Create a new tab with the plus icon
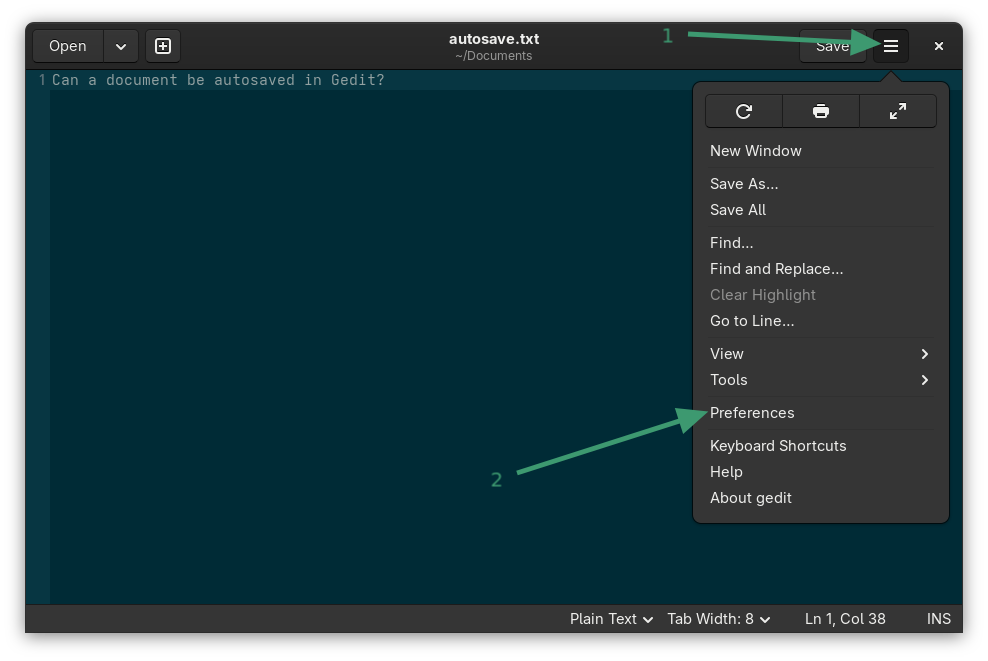Viewport: 988px width, 661px height. [x=162, y=45]
